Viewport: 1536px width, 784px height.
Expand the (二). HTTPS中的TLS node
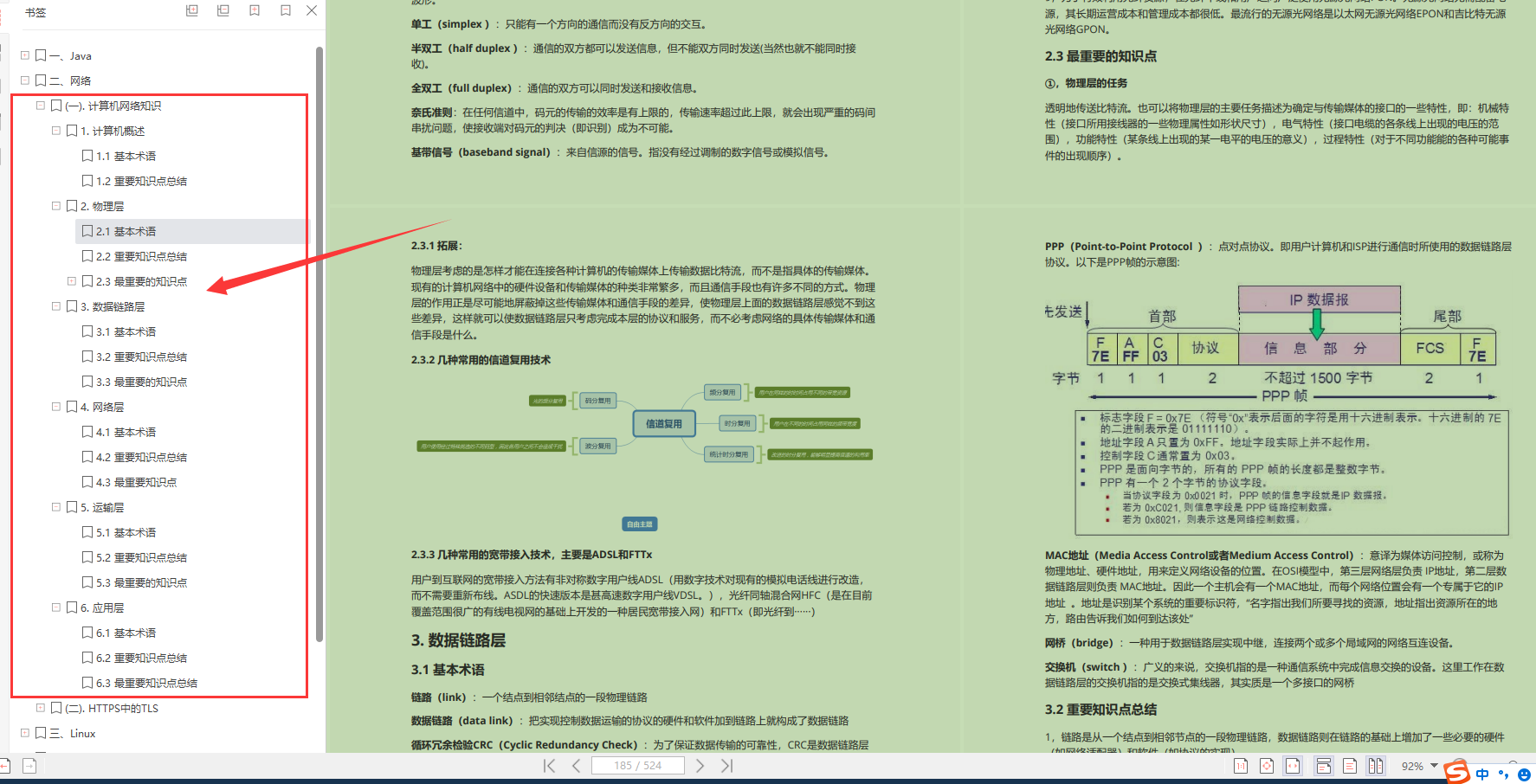pos(41,708)
